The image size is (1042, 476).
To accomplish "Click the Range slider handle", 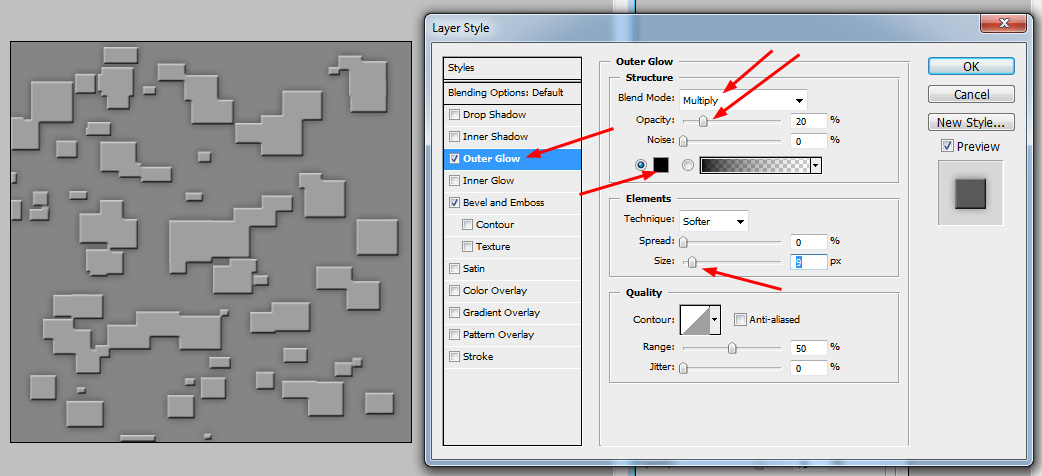I will click(x=732, y=348).
